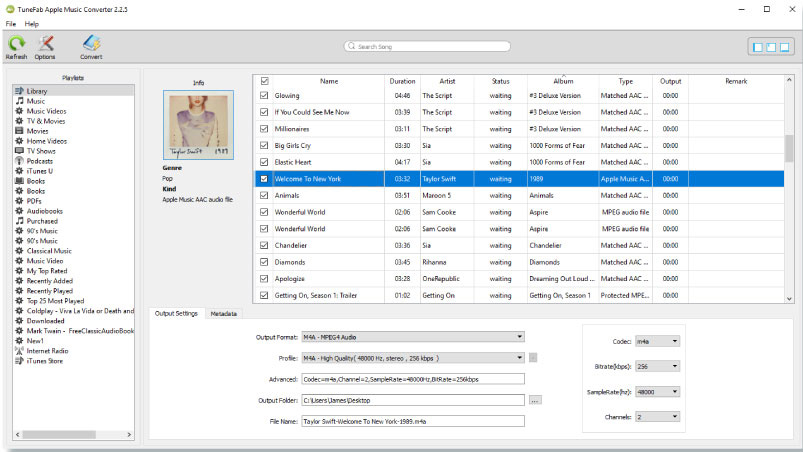Screen dimensions: 803x452
Task: Open the Output Format dropdown
Action: (413, 337)
